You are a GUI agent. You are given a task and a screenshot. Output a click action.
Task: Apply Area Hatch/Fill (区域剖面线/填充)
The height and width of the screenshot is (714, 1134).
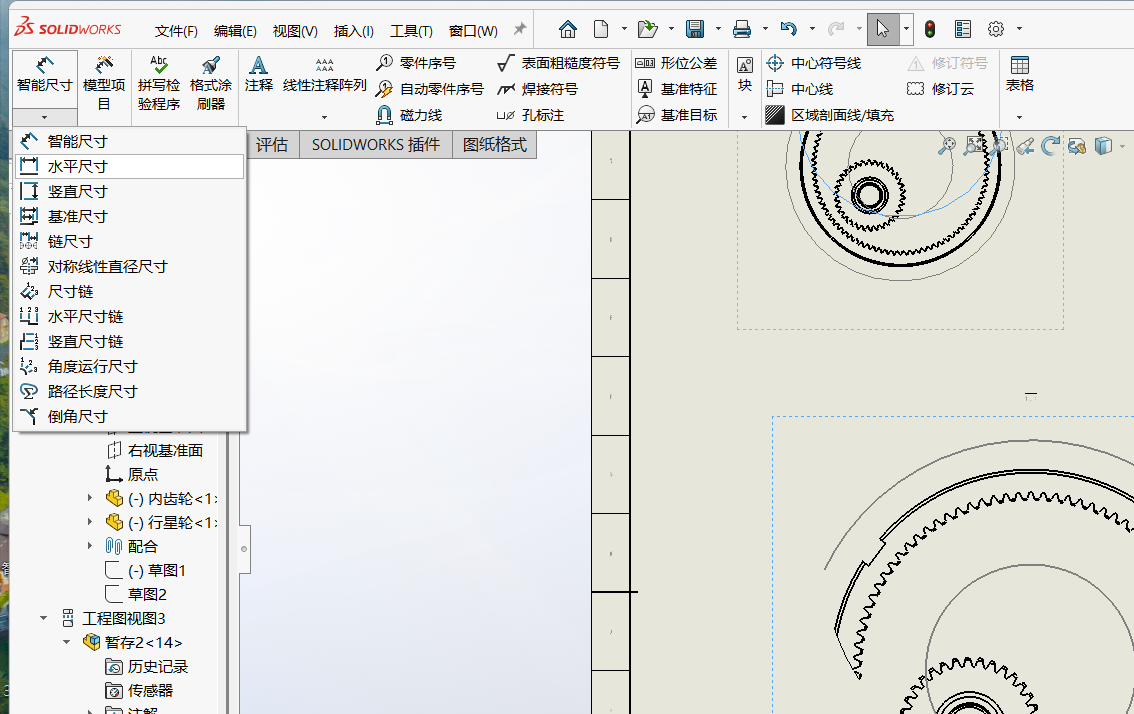830,115
